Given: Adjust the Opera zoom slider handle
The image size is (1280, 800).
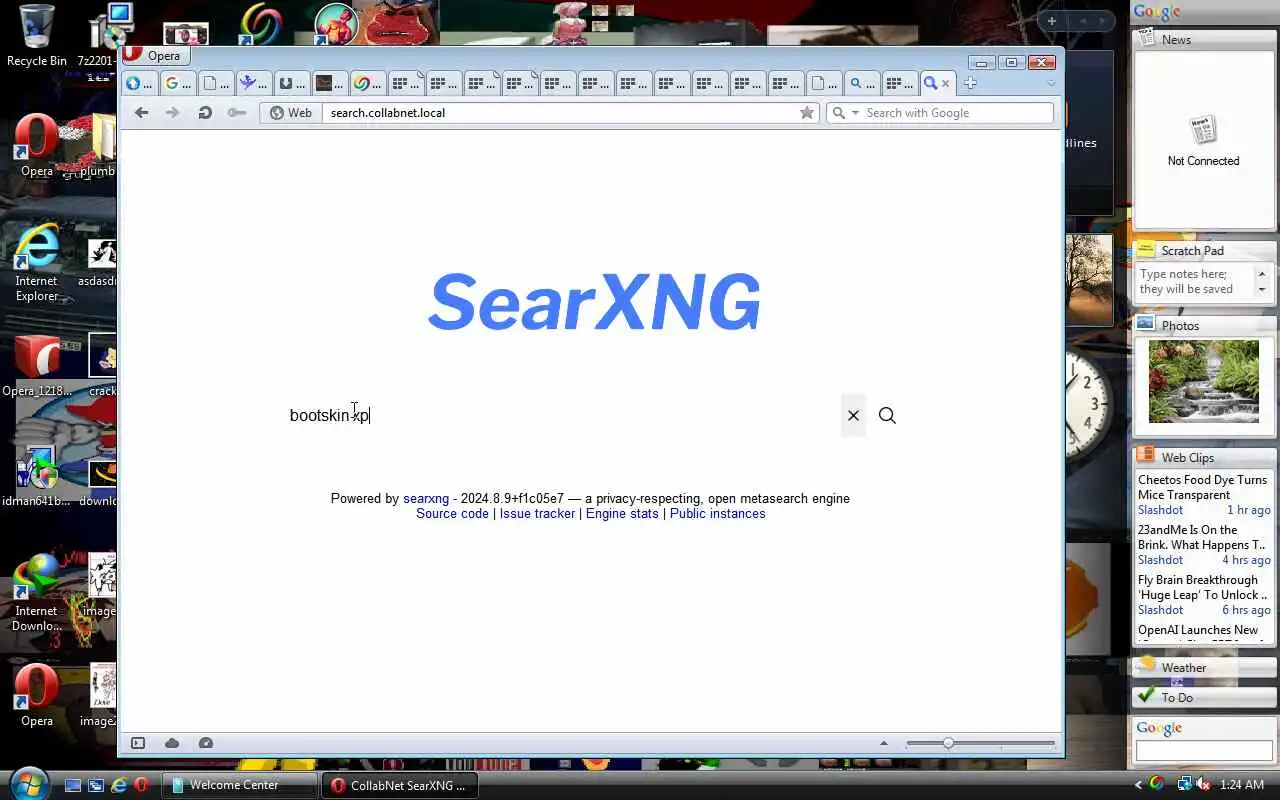Looking at the screenshot, I should point(948,743).
